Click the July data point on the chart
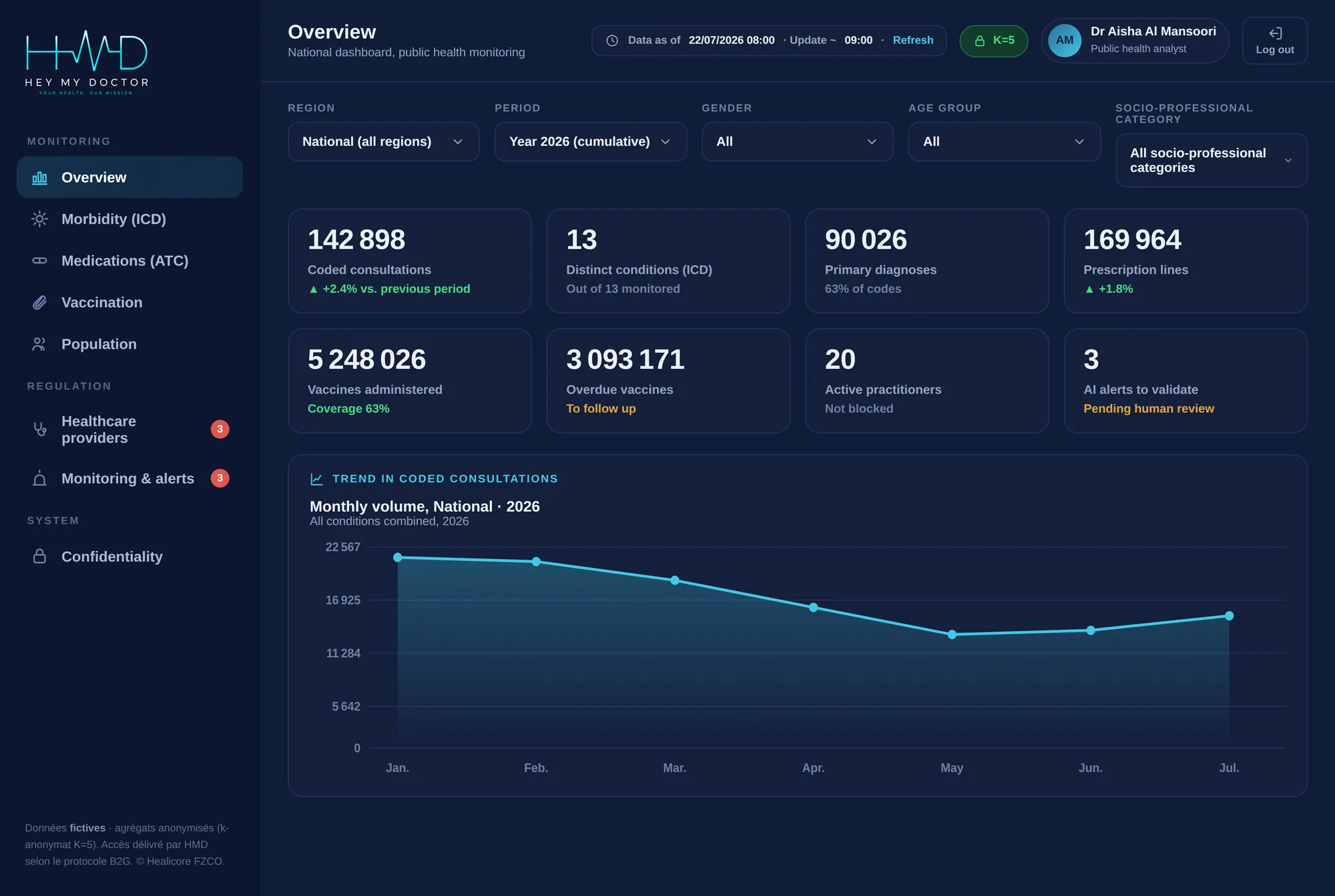Screen dimensions: 1335x896 pos(1229,616)
